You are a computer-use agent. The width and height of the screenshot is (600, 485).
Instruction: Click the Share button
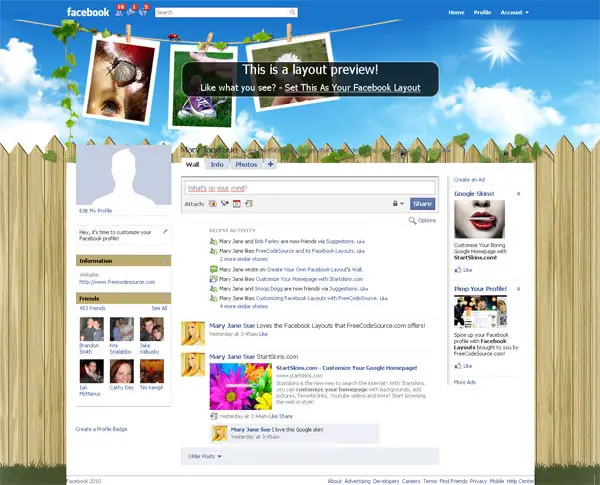pos(422,204)
